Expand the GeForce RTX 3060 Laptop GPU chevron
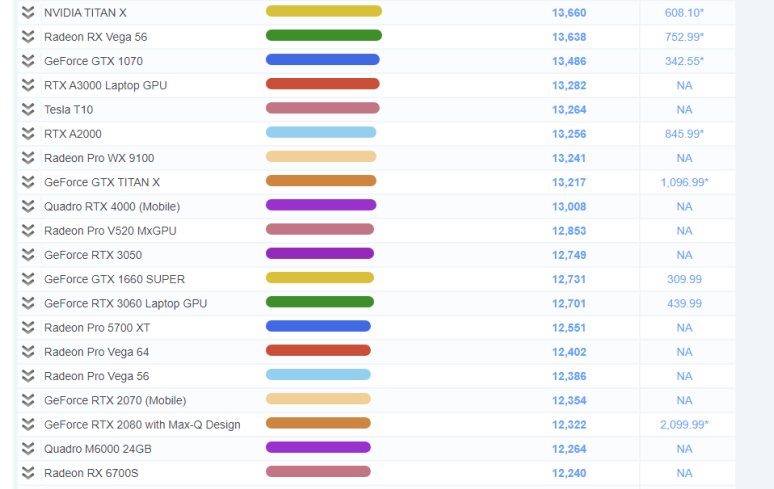The height and width of the screenshot is (489, 774). (28, 303)
